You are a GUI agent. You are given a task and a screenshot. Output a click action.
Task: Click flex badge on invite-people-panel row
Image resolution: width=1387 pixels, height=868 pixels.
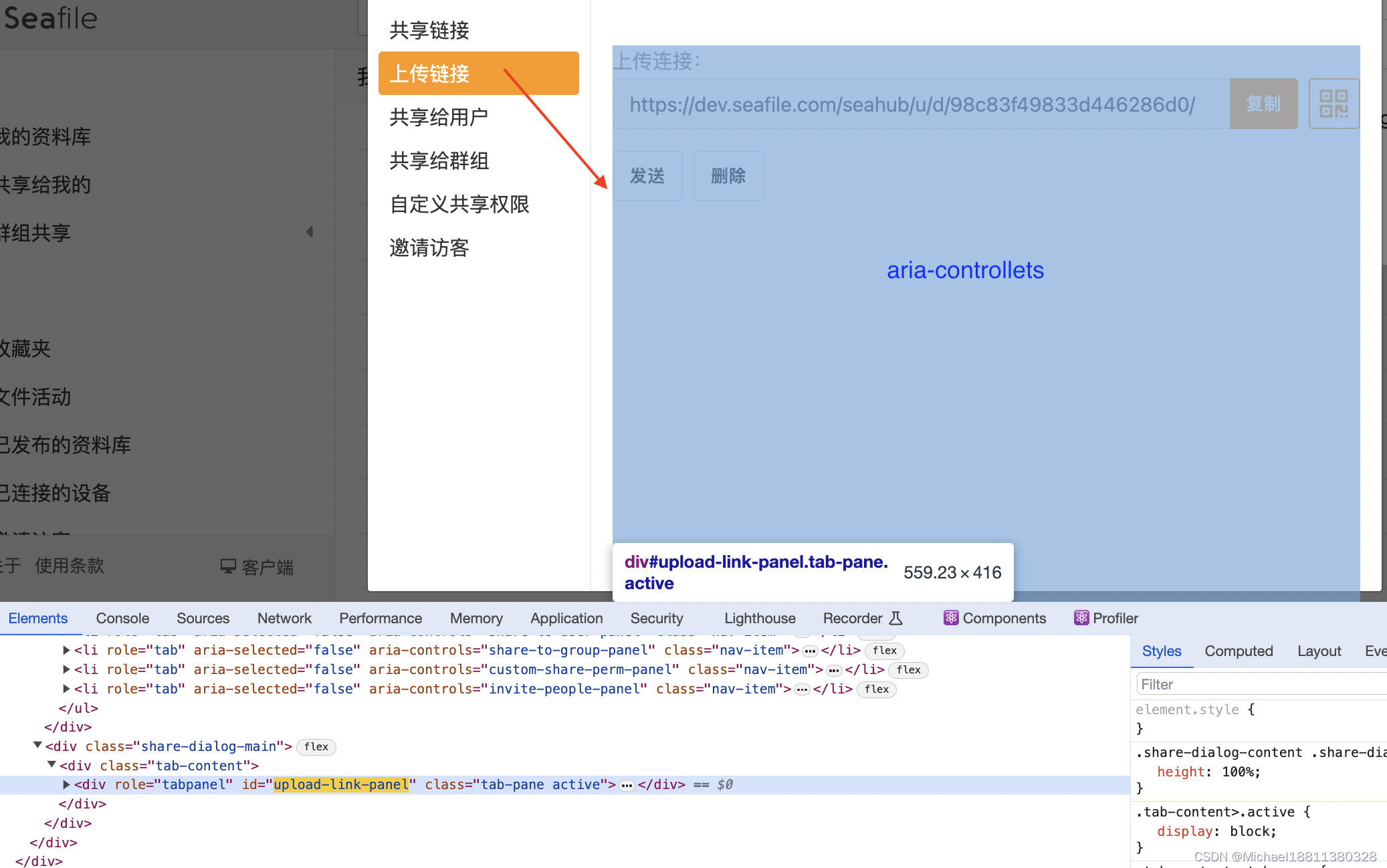tap(877, 689)
